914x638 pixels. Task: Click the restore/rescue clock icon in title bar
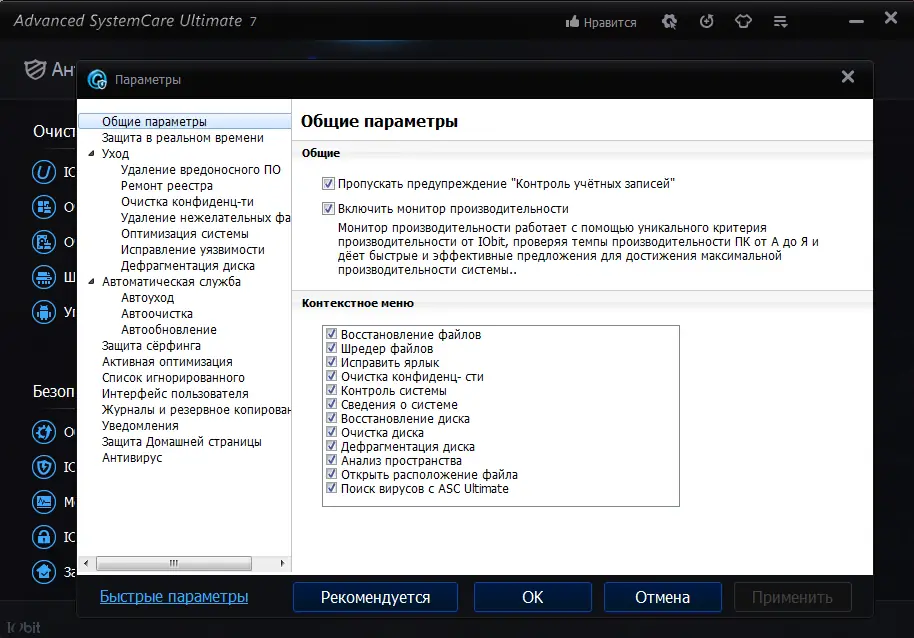[x=706, y=22]
